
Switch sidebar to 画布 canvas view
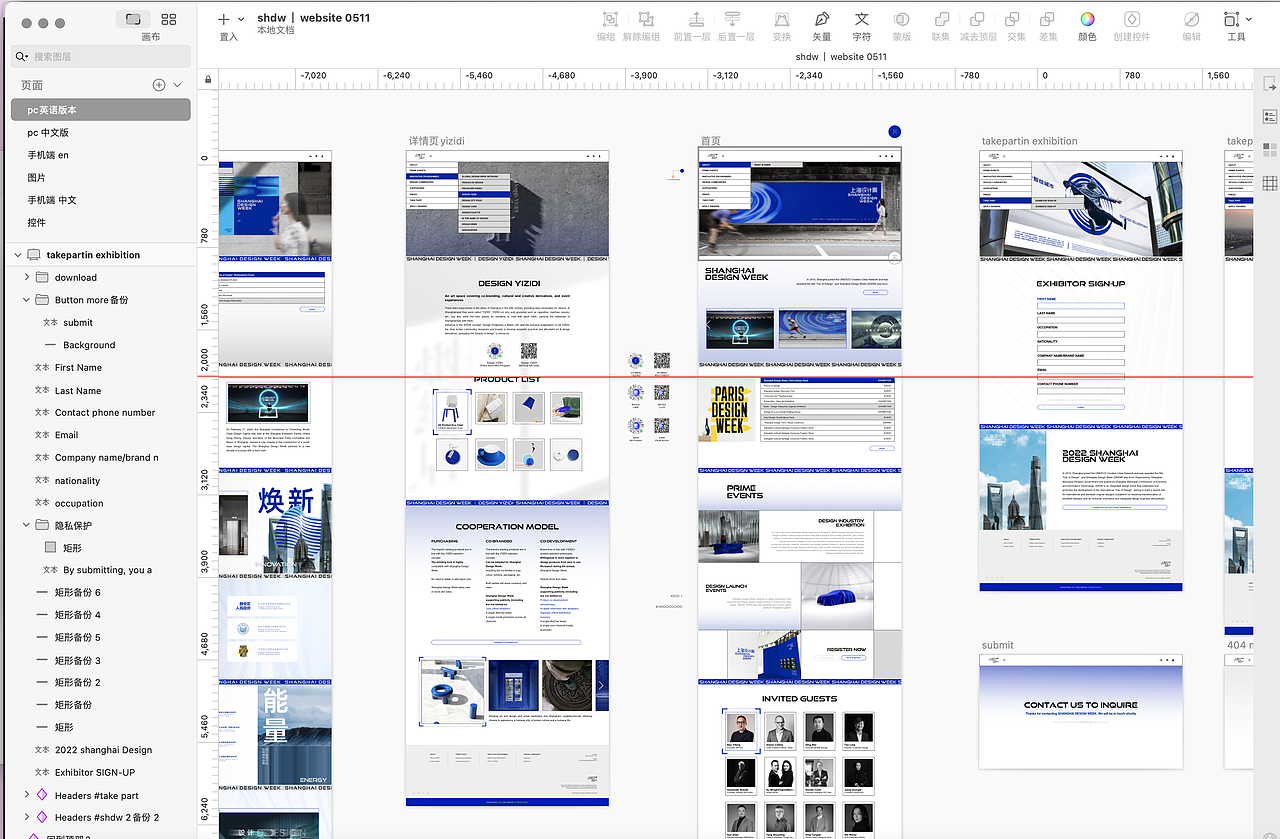(x=133, y=19)
